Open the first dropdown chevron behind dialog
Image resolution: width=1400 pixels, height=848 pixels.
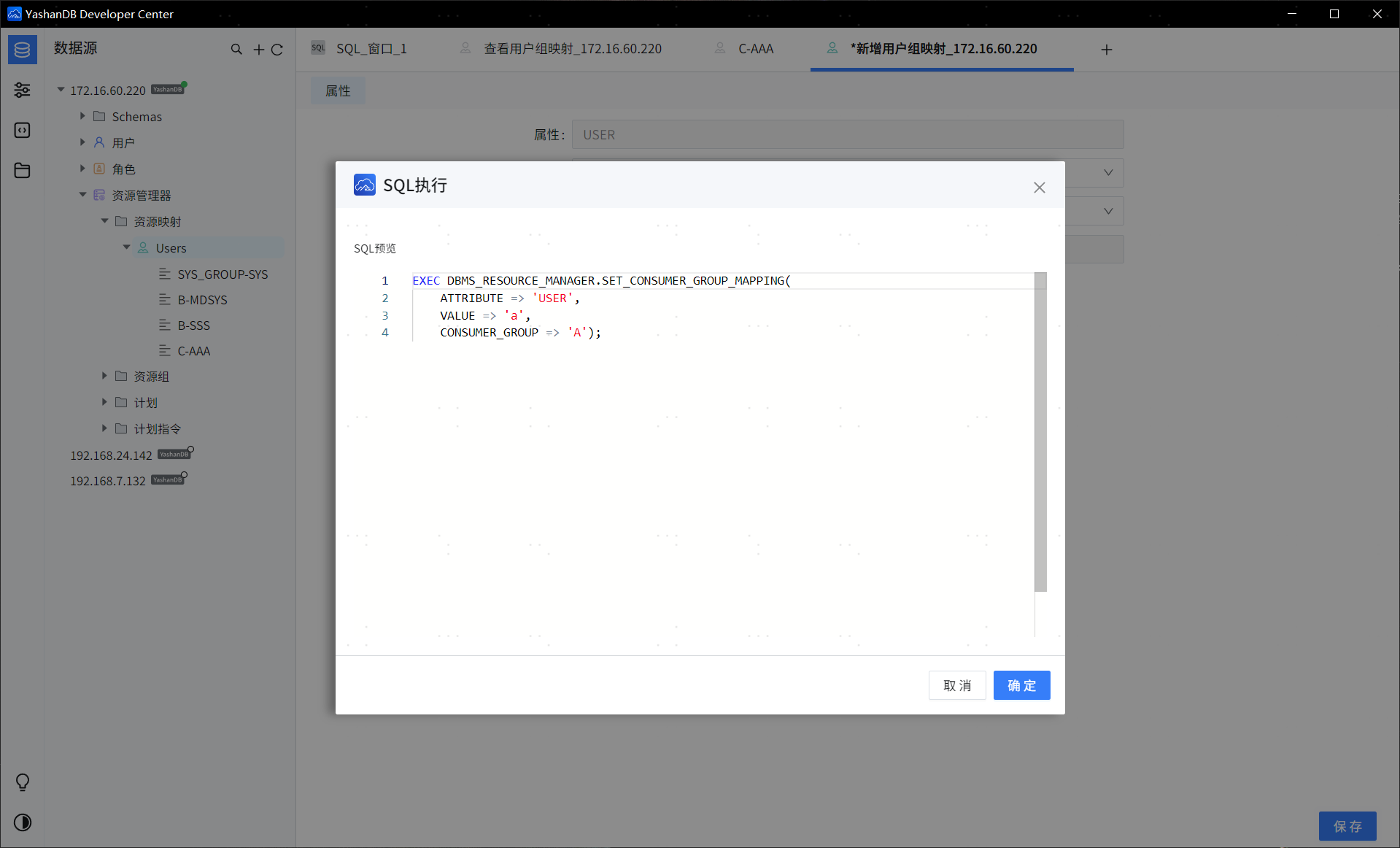click(1108, 173)
